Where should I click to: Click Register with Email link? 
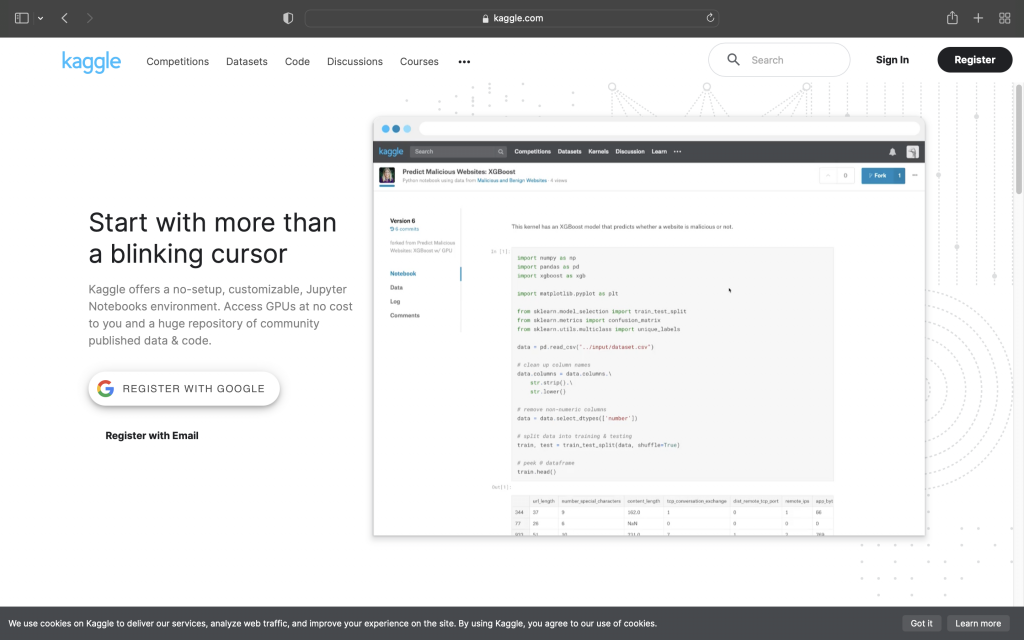coord(152,436)
